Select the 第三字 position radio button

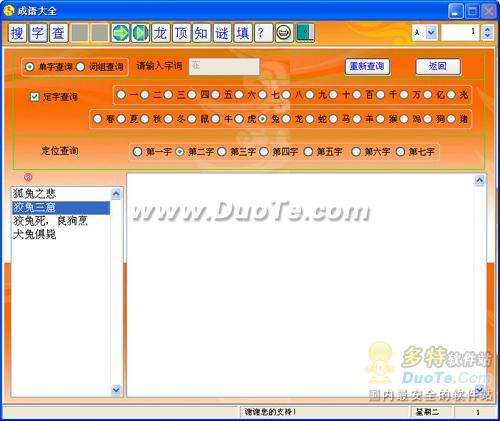tap(222, 152)
